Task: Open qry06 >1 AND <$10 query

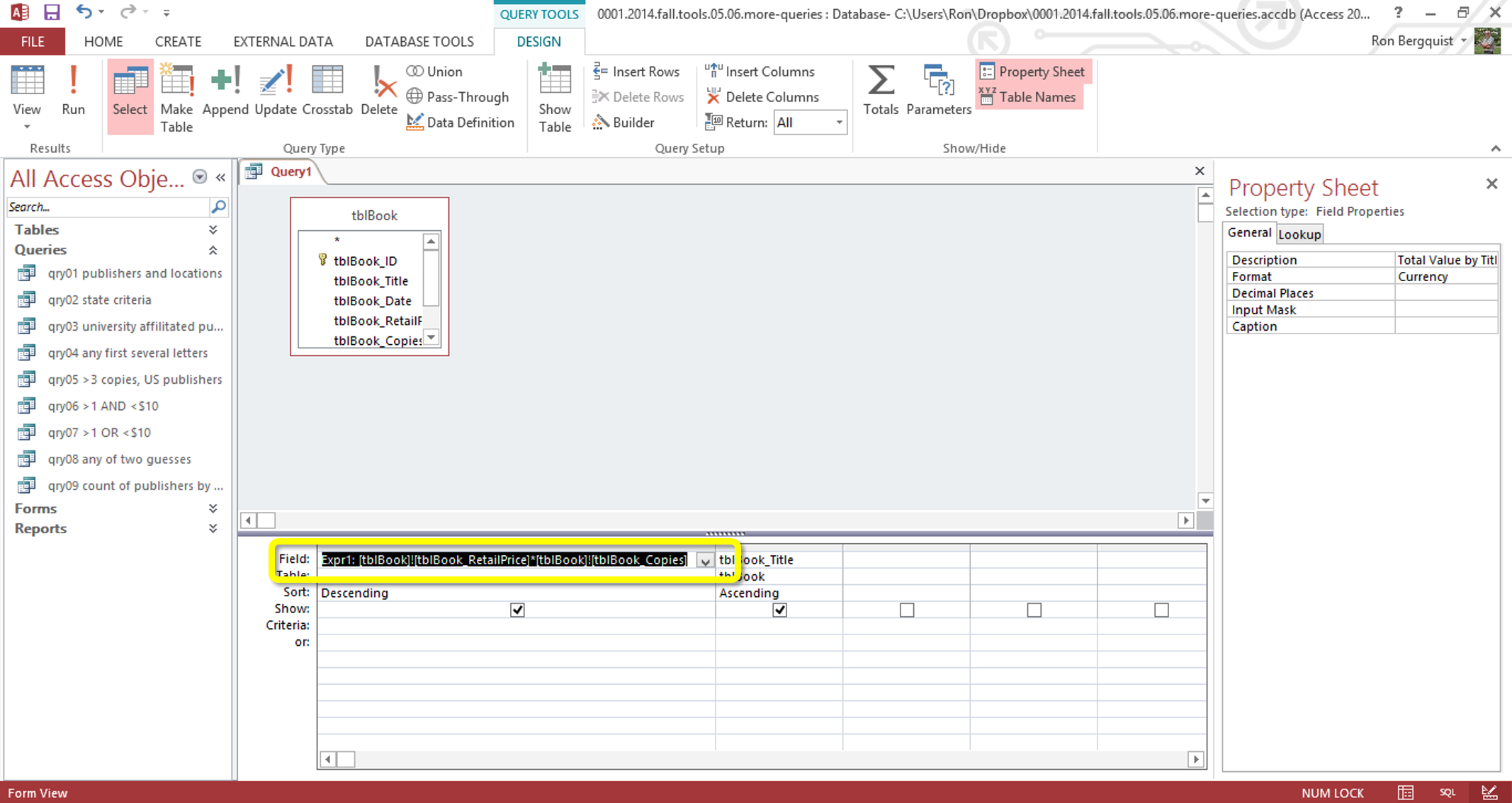Action: click(103, 406)
